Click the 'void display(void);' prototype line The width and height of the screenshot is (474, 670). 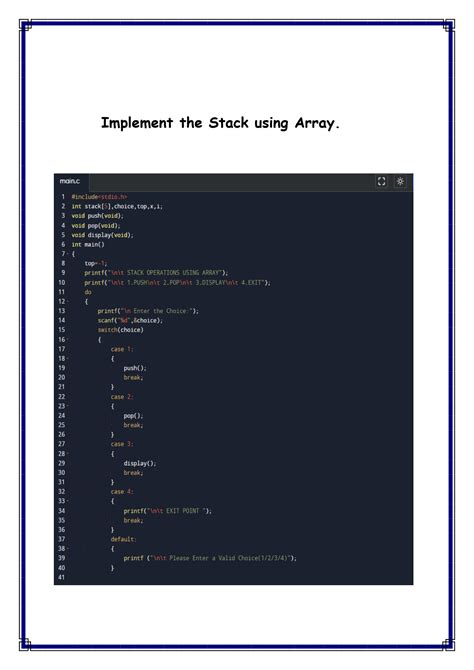pyautogui.click(x=102, y=235)
